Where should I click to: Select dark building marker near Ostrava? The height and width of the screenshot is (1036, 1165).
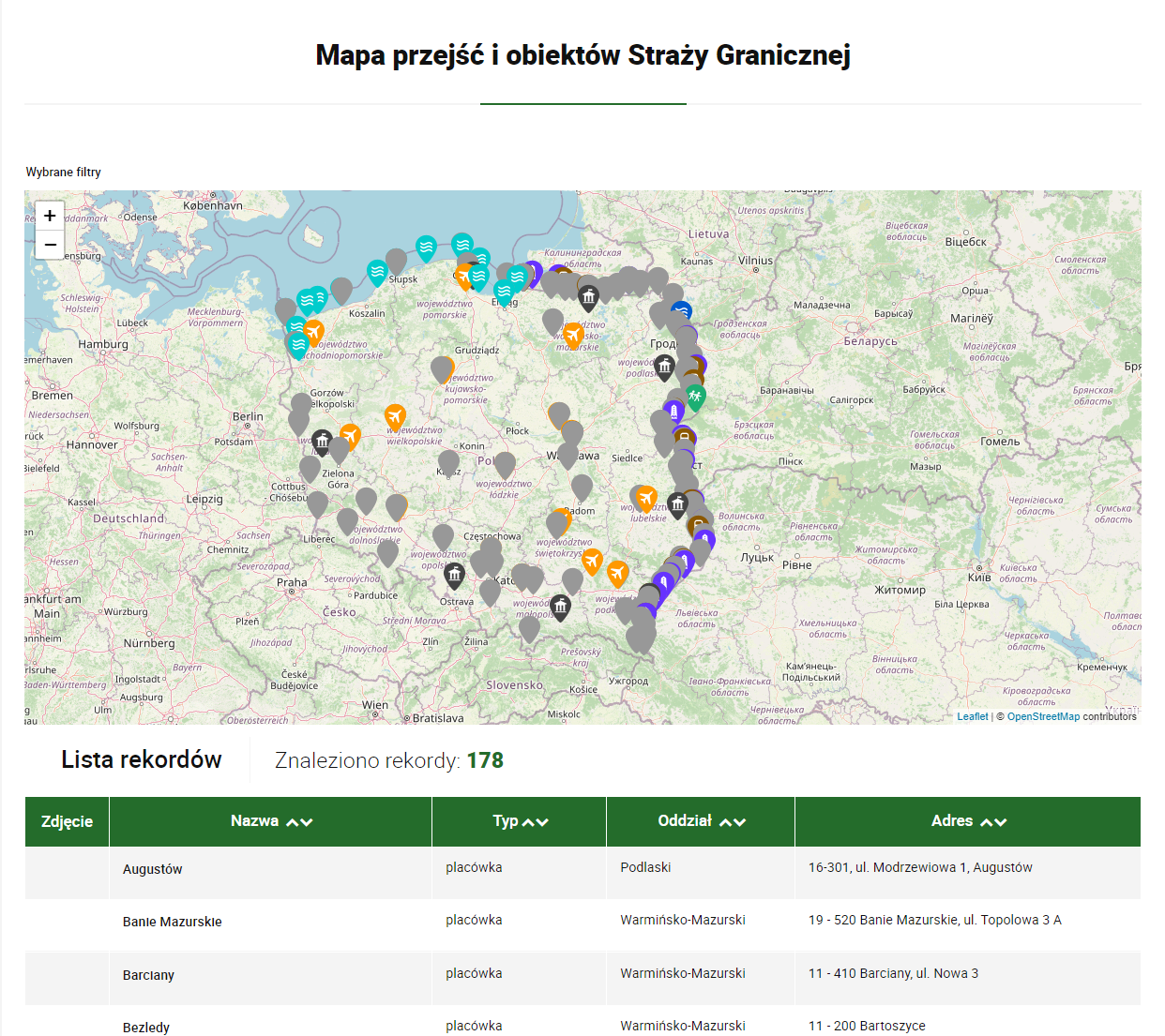(455, 574)
